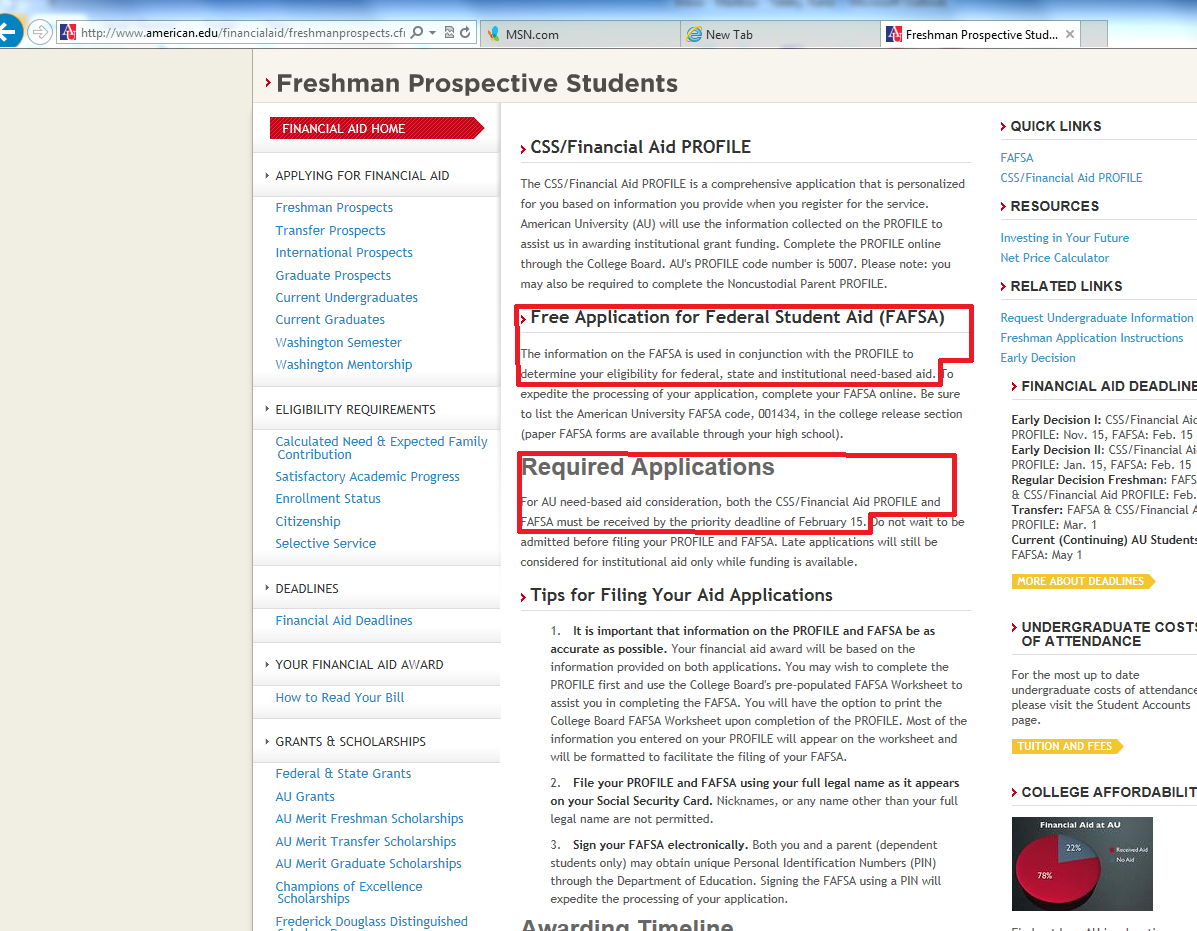This screenshot has height=931, width=1197.
Task: Open the Transfer Prospects link
Action: 330,230
